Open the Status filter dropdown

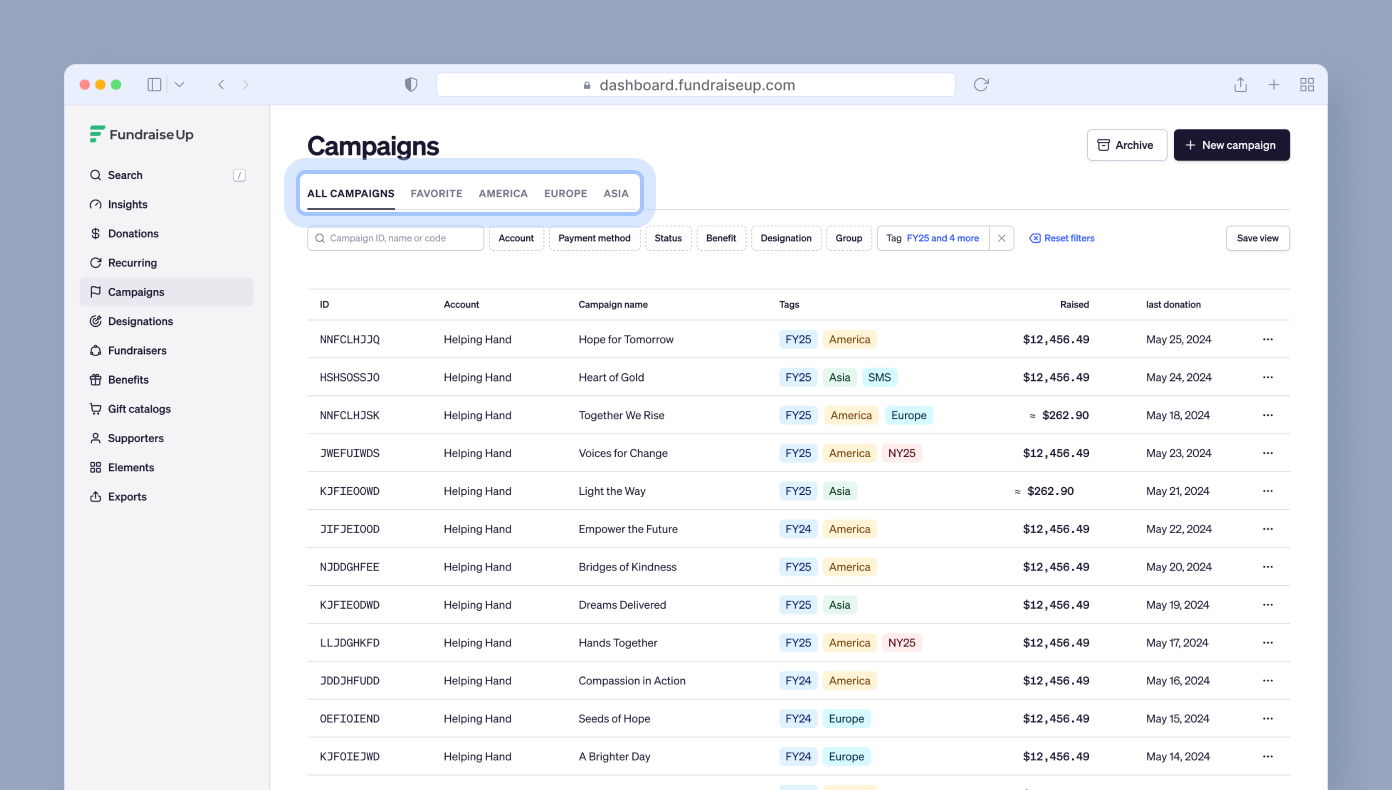click(x=668, y=238)
